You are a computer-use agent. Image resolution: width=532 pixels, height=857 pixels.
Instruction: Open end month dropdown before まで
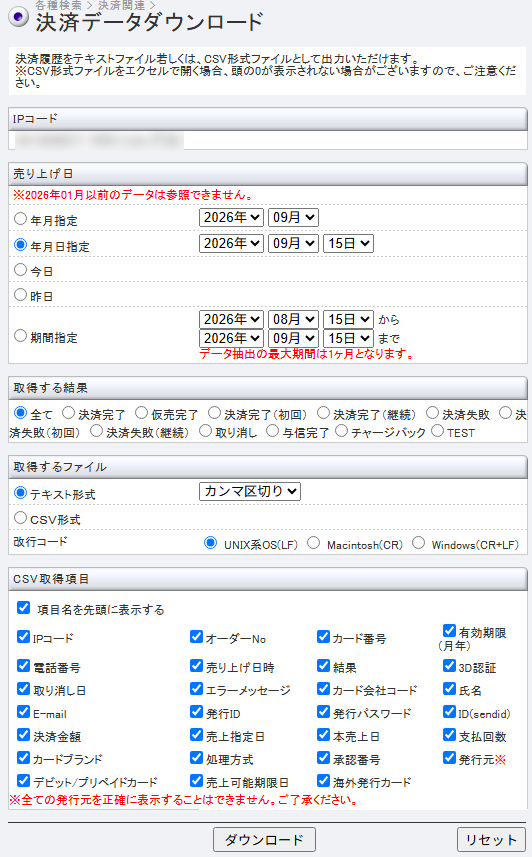pos(293,338)
